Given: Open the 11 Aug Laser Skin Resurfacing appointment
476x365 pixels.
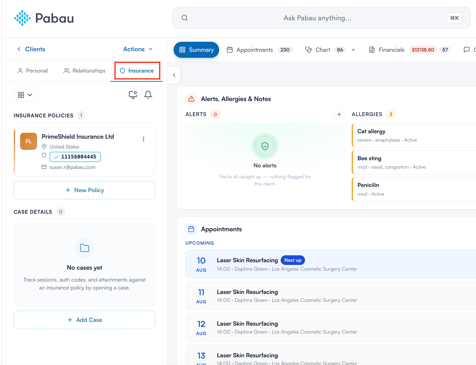Looking at the screenshot, I should (330, 296).
